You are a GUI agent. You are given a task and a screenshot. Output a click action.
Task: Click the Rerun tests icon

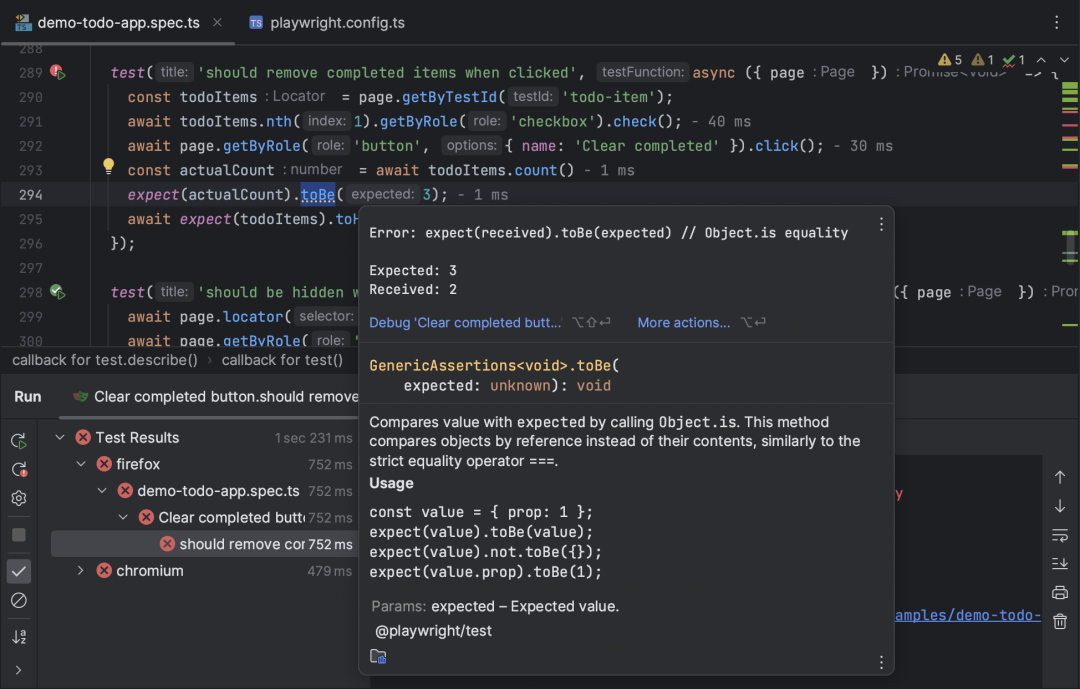coord(19,441)
